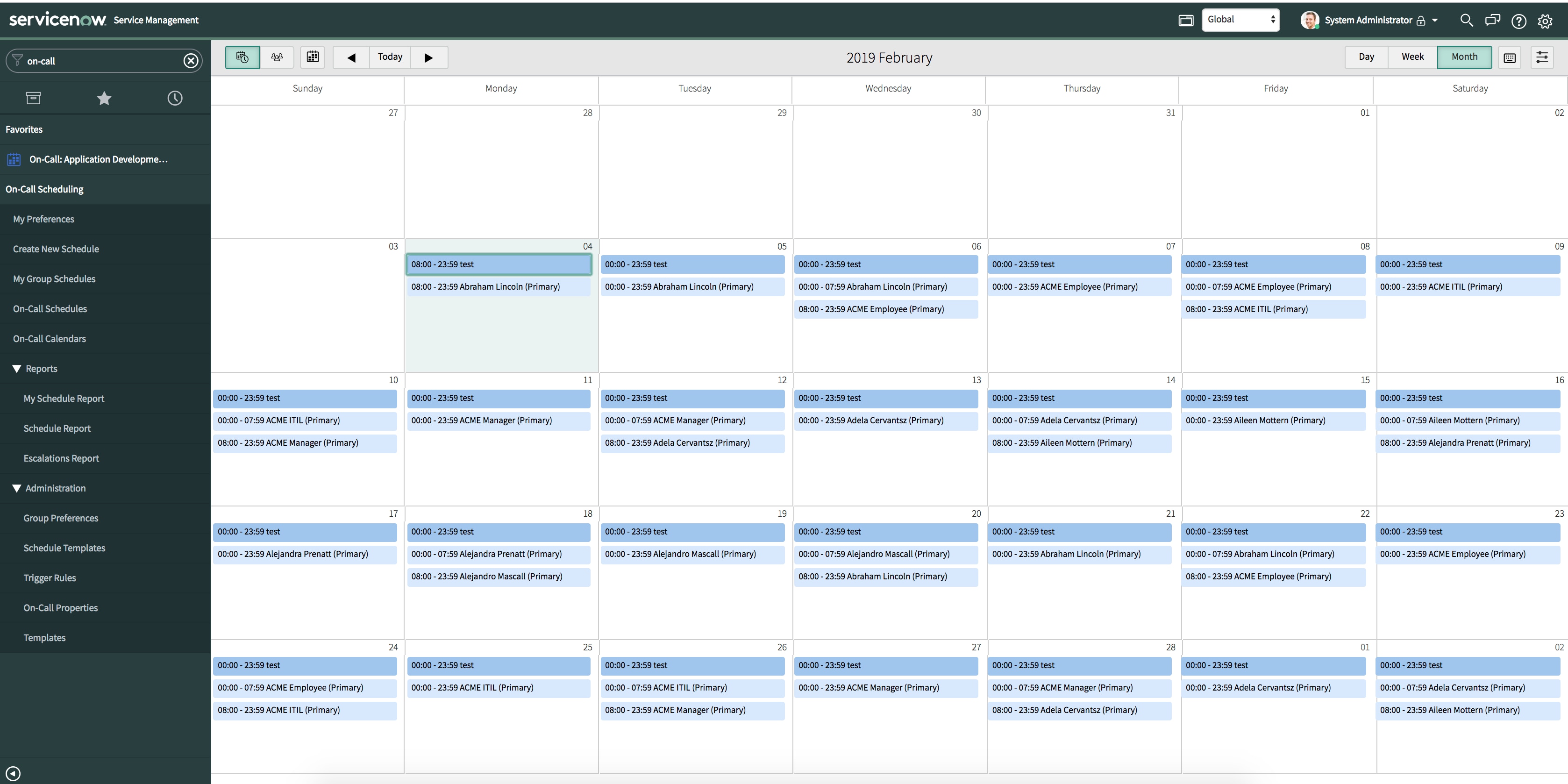
Task: Open ACME Manager shift on Feb 27
Action: (x=886, y=688)
